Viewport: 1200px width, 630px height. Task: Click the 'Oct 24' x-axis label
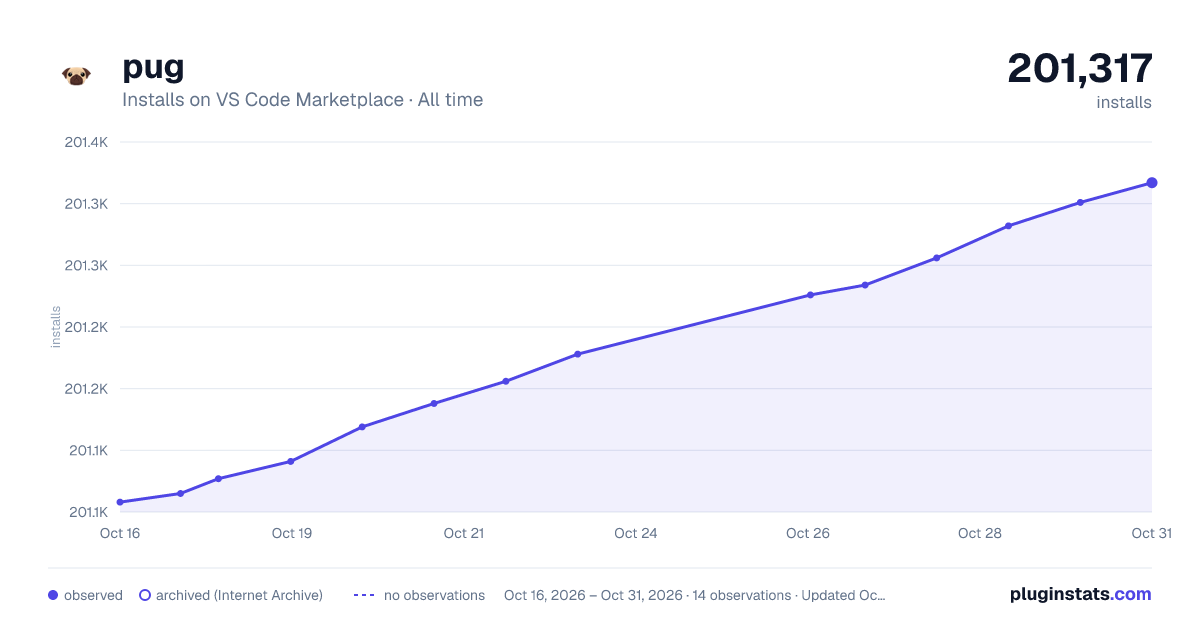pos(636,533)
